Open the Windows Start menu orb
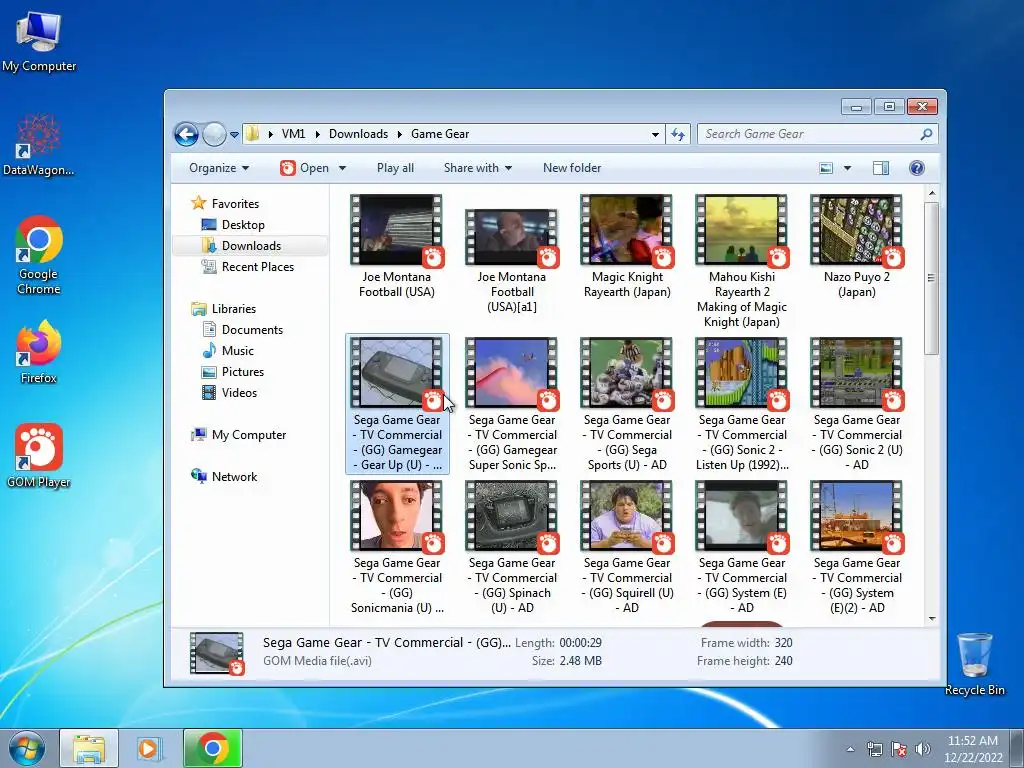The image size is (1024, 768). pyautogui.click(x=27, y=748)
